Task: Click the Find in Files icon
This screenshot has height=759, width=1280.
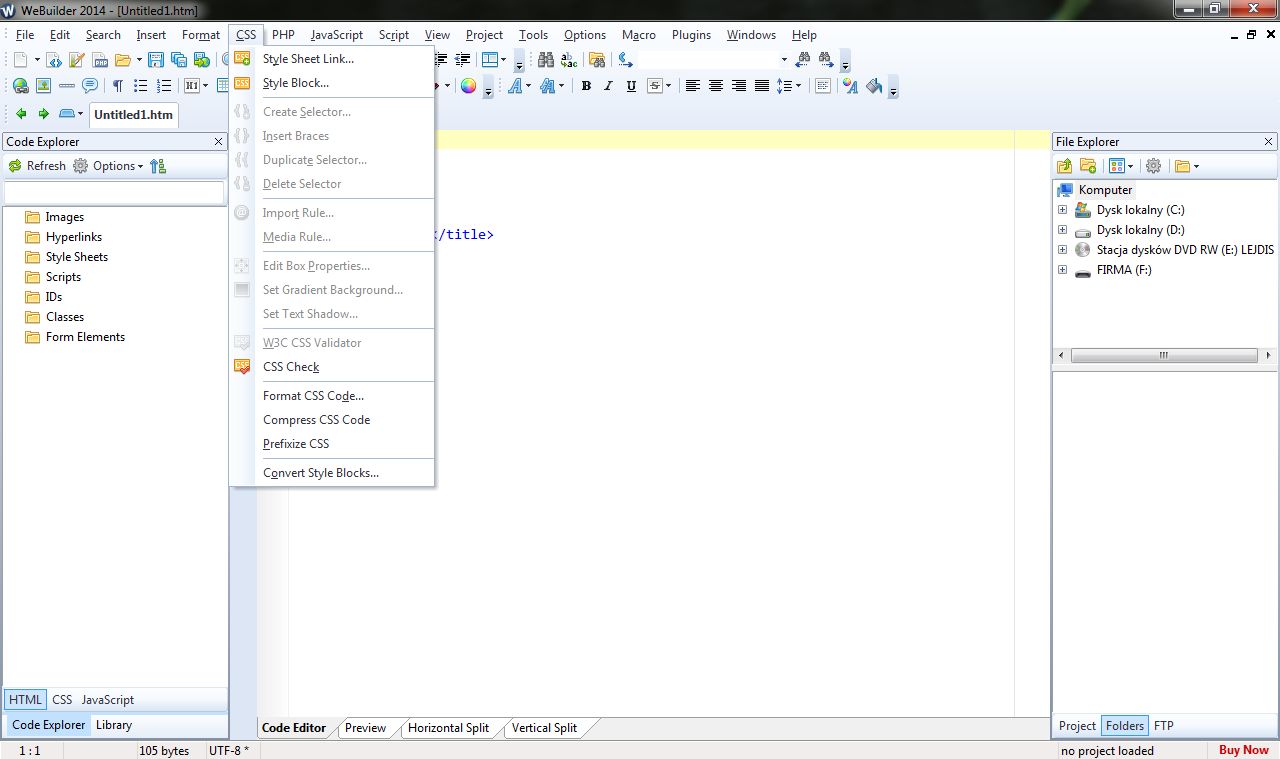Action: [597, 60]
